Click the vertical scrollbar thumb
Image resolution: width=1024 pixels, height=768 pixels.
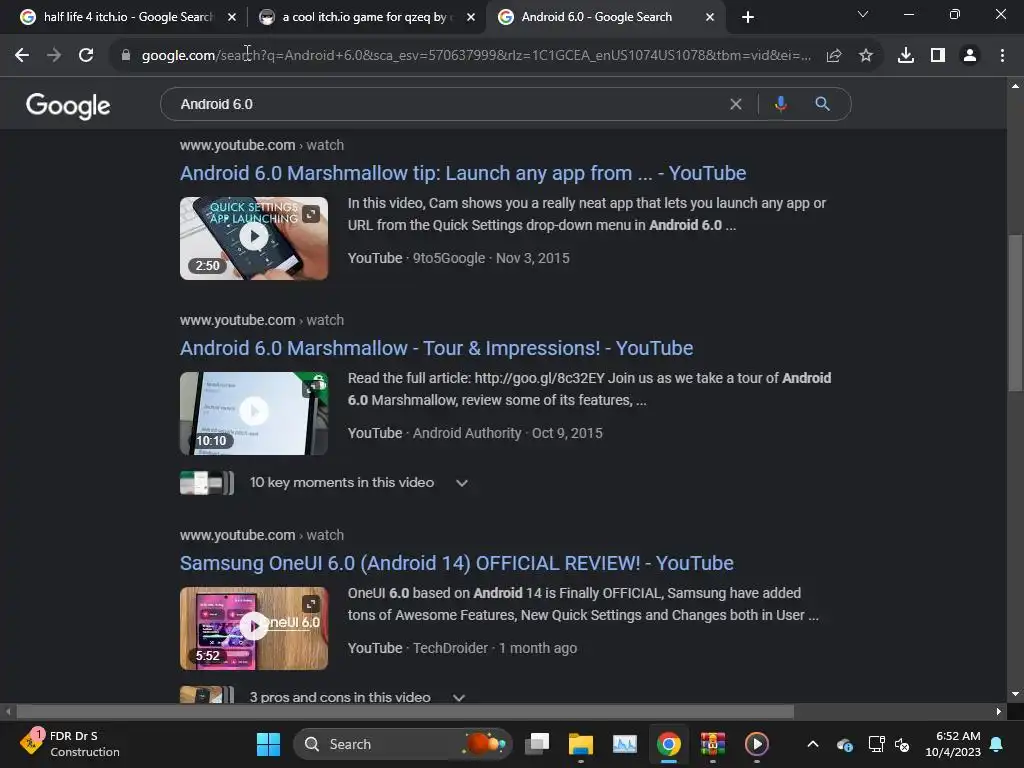click(1015, 313)
